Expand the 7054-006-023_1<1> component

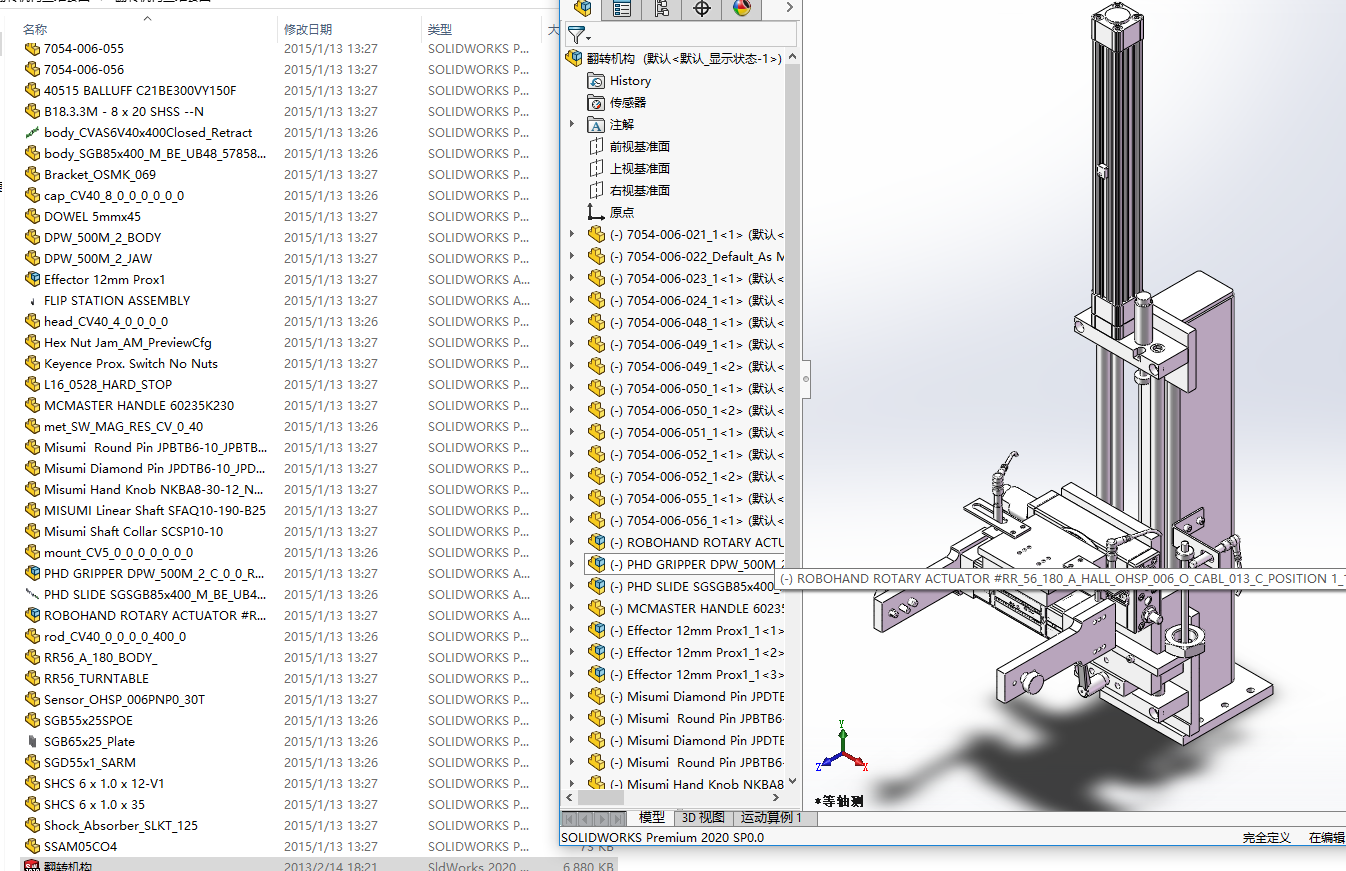[x=572, y=279]
